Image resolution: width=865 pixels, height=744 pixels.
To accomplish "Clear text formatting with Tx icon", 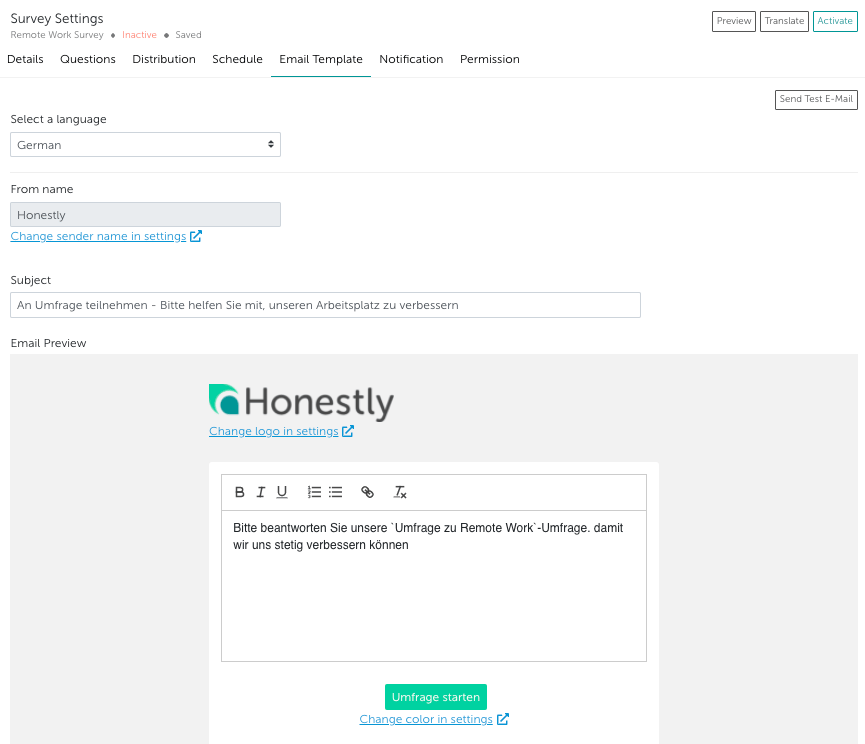I will 400,492.
